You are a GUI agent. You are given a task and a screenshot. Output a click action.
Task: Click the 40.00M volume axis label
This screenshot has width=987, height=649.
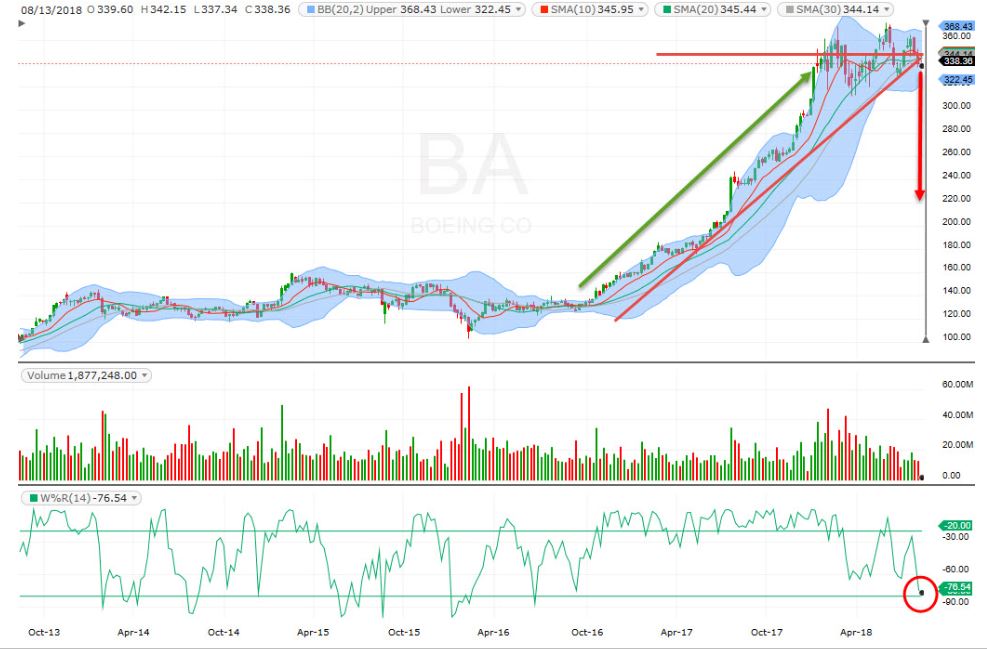[957, 415]
